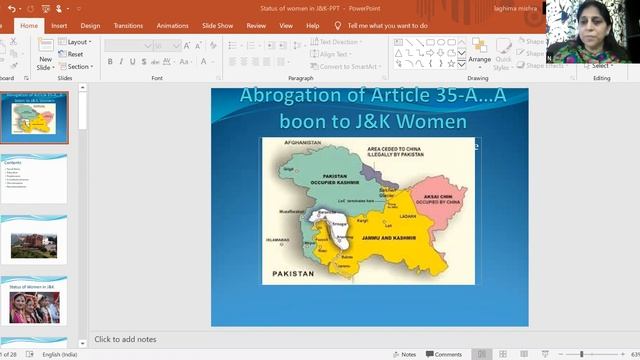
Task: Decrease list indent level
Action: pyautogui.click(x=270, y=46)
